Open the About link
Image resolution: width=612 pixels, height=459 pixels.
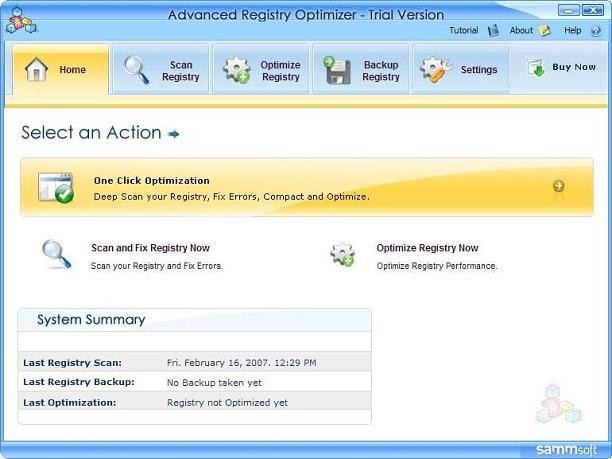pyautogui.click(x=521, y=30)
